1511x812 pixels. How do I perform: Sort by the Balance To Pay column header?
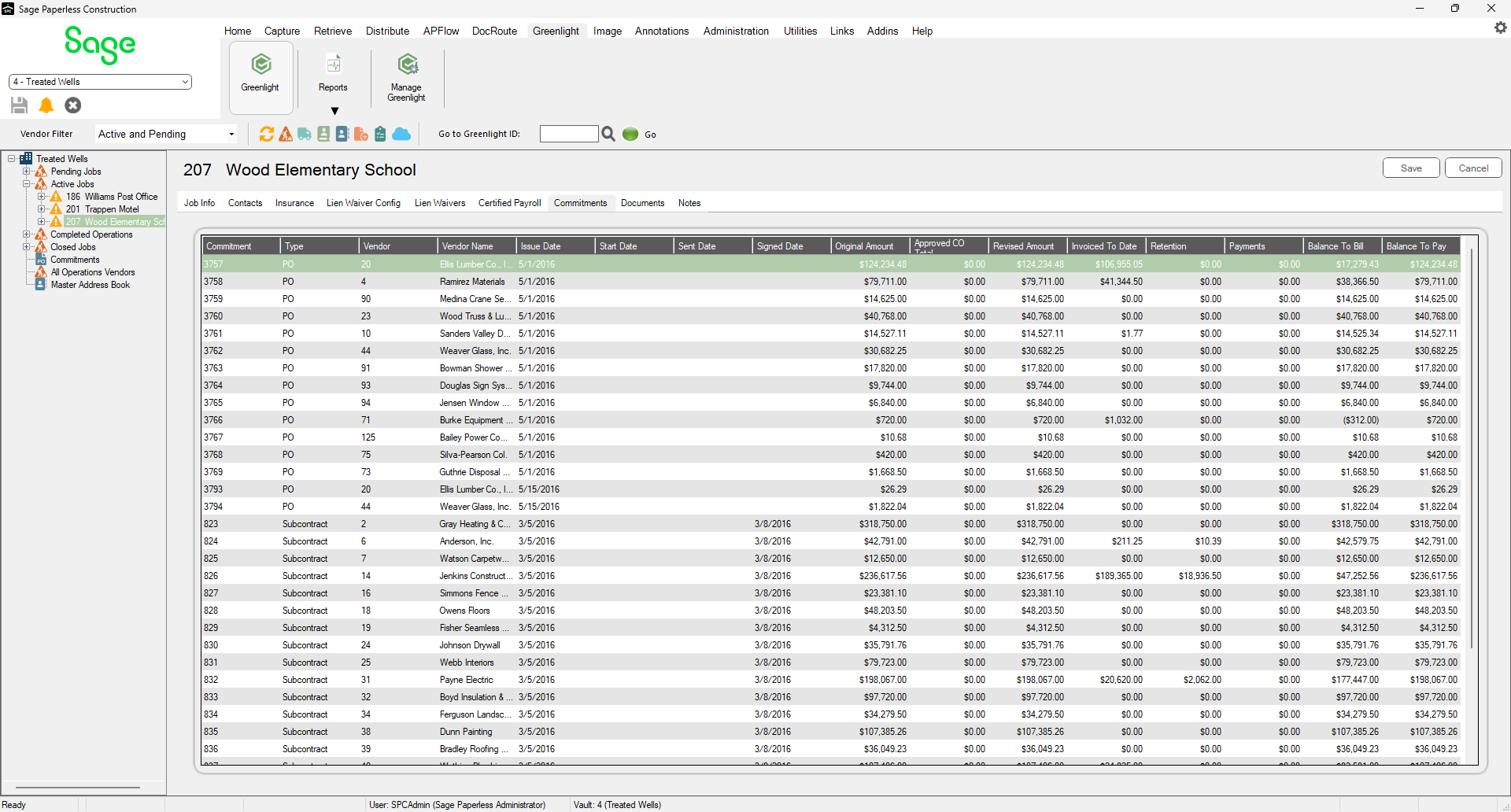click(1420, 246)
